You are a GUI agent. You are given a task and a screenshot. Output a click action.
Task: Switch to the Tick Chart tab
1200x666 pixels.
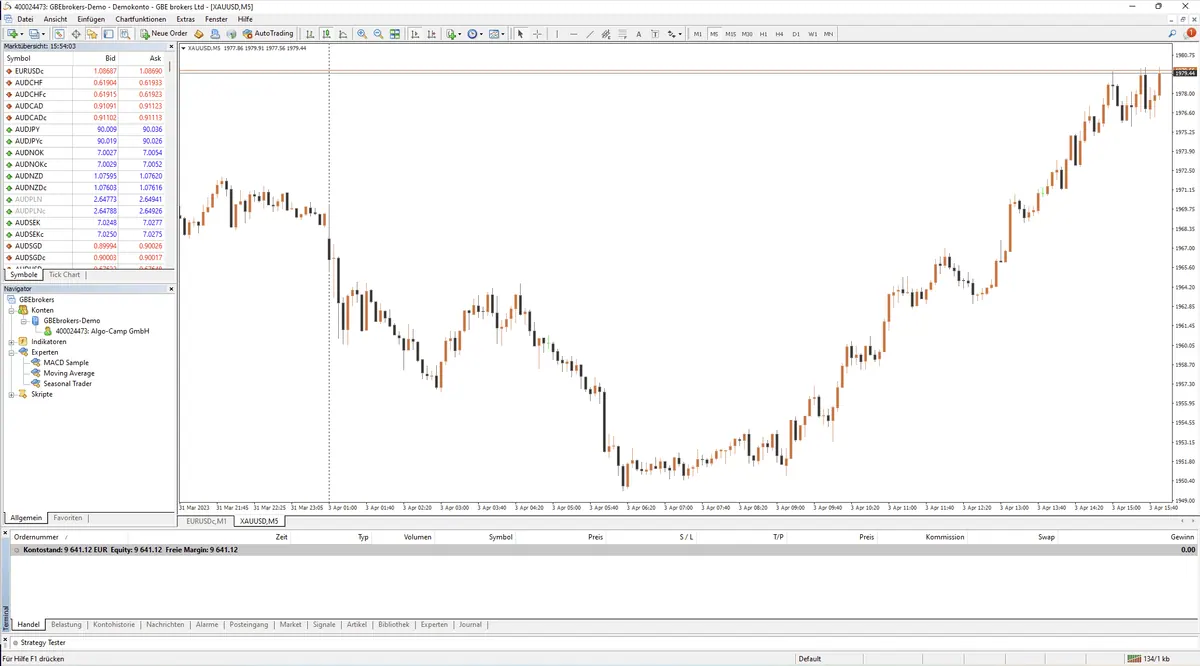click(x=64, y=274)
